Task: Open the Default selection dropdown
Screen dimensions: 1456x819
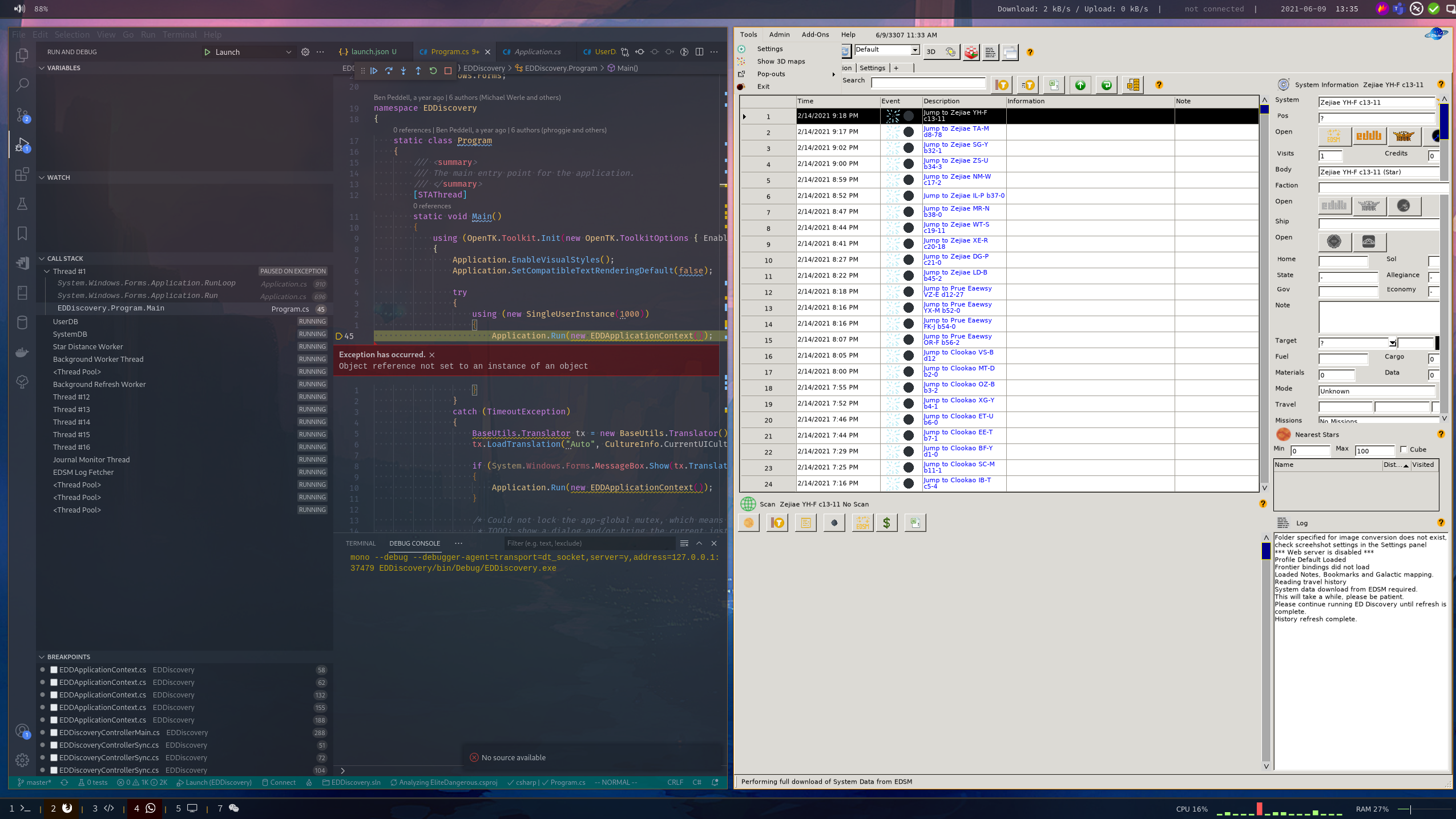Action: pyautogui.click(x=914, y=50)
